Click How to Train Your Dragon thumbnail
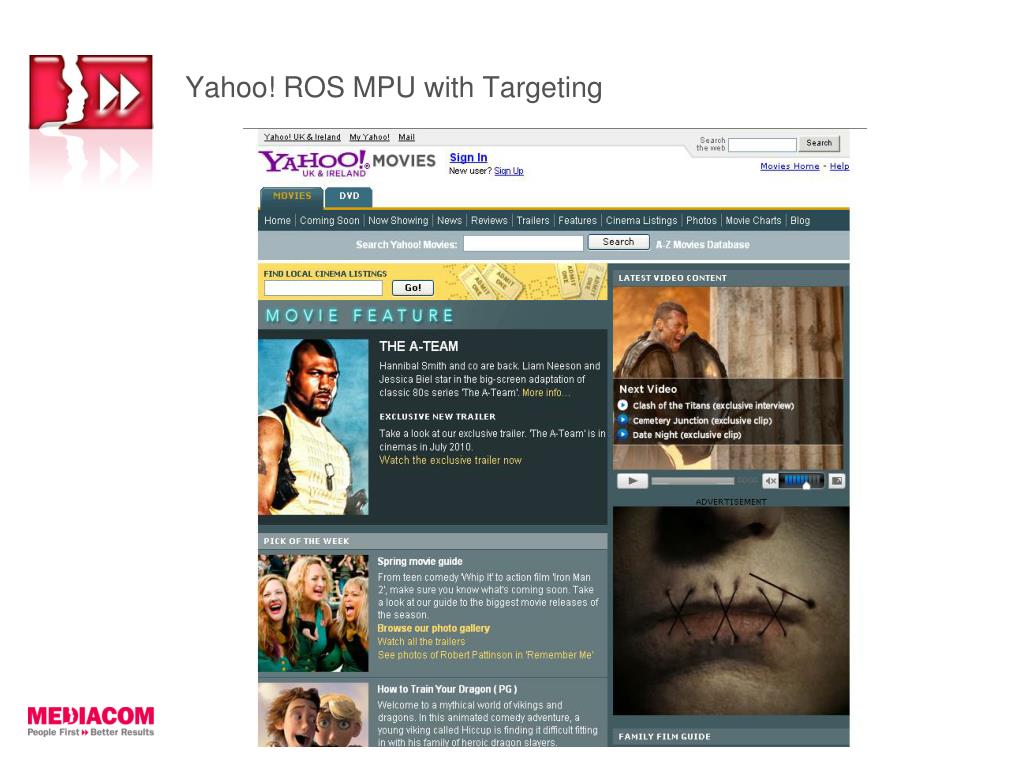Image resolution: width=1024 pixels, height=768 pixels. pyautogui.click(x=313, y=715)
